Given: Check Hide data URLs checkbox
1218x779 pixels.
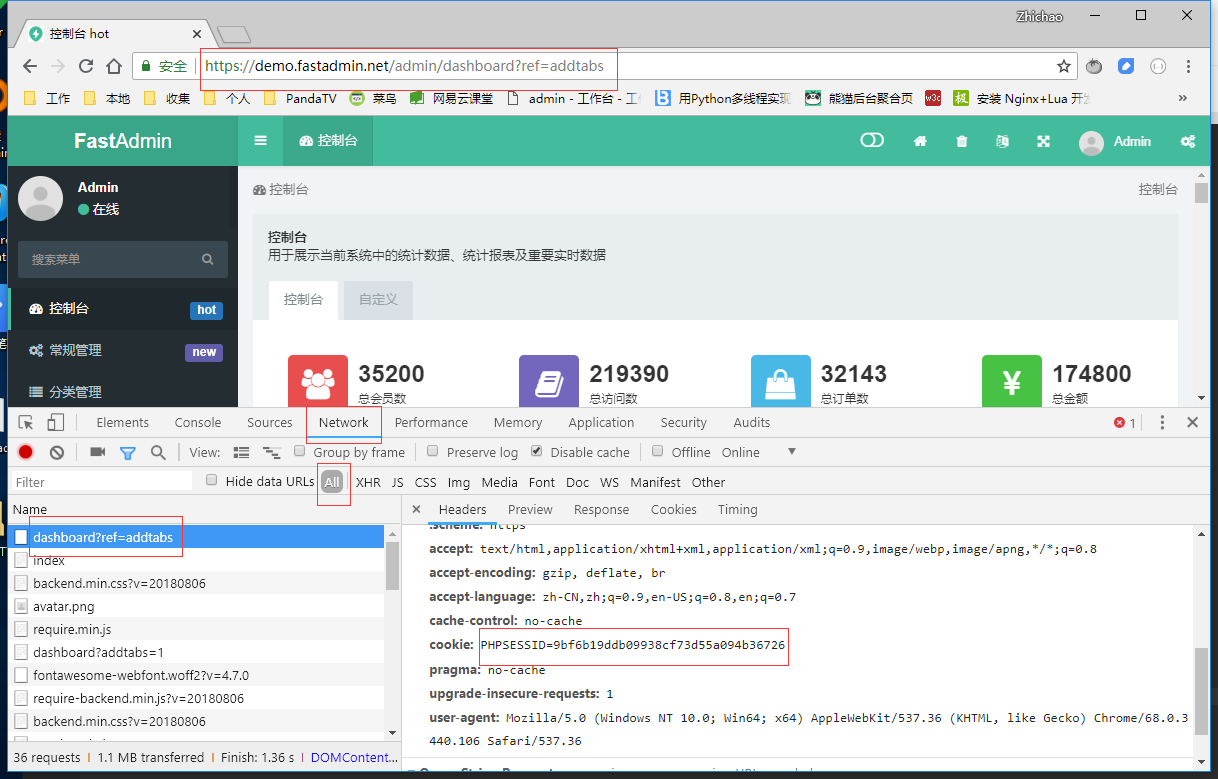Looking at the screenshot, I should click(x=212, y=480).
